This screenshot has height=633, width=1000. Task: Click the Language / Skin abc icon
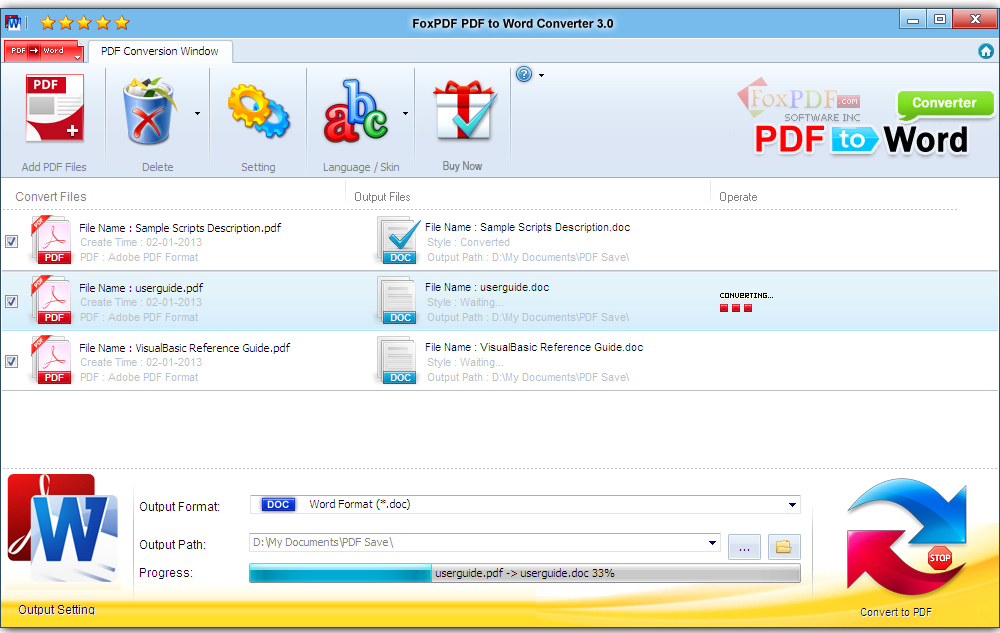355,112
